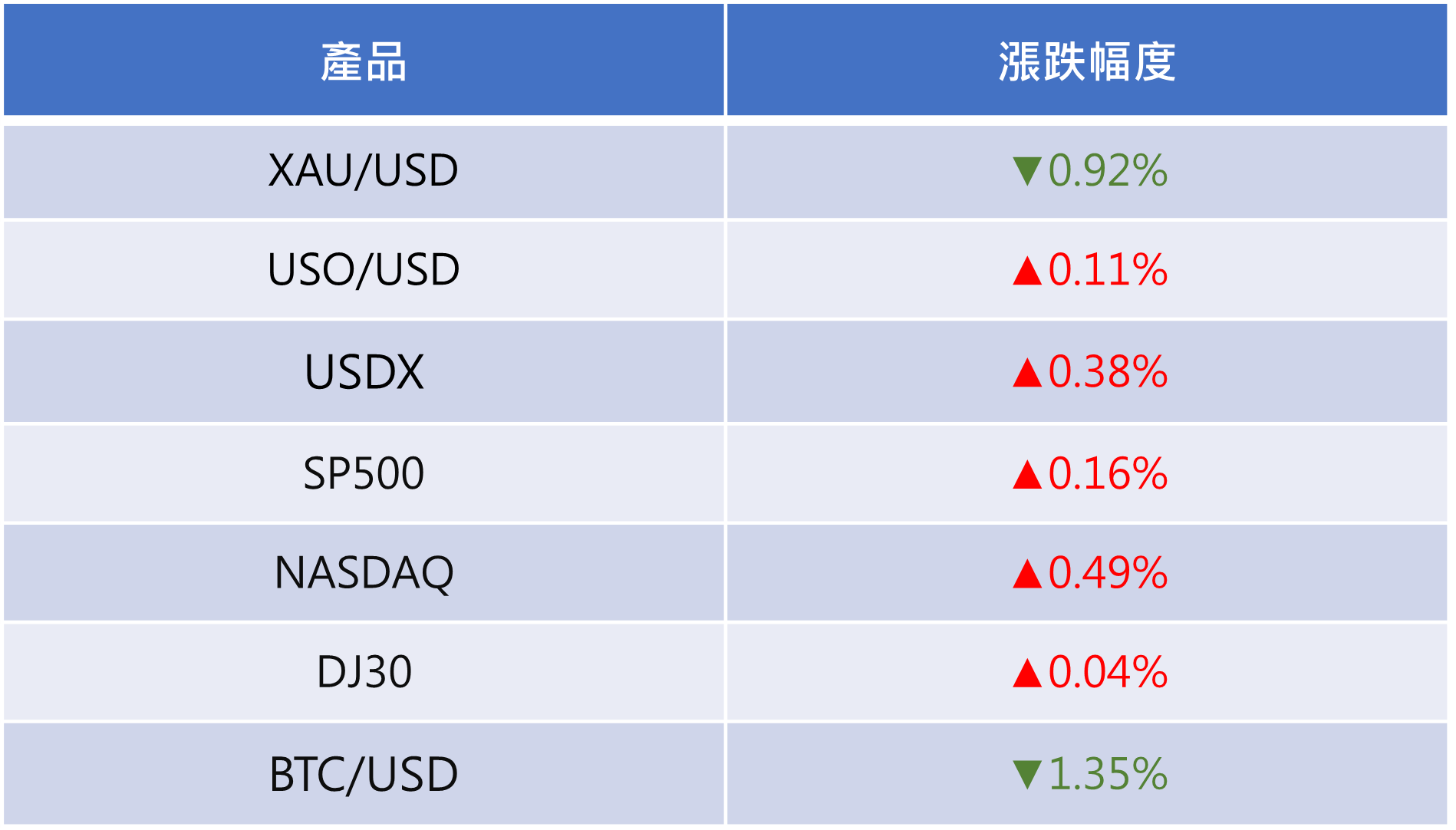Click the USO/USD product cell
Screen dimensions: 1456x830
pyautogui.click(x=364, y=270)
